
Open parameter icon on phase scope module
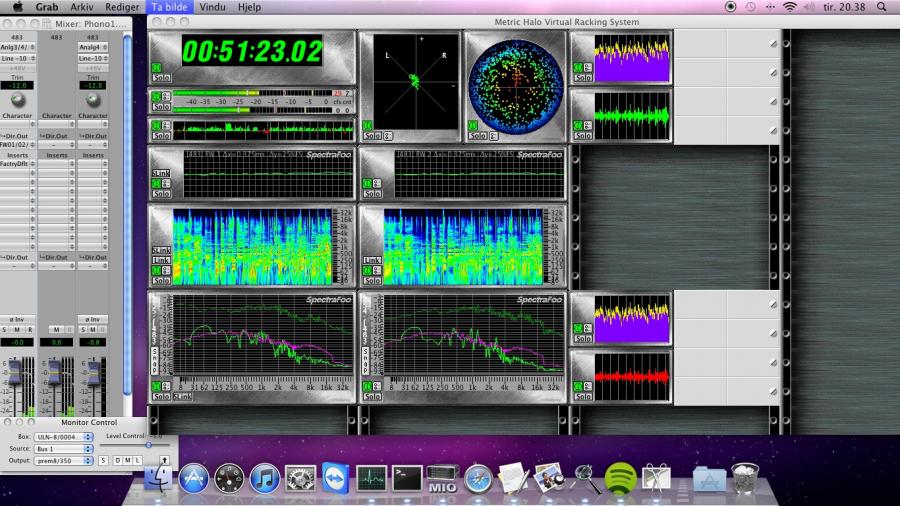tap(388, 136)
